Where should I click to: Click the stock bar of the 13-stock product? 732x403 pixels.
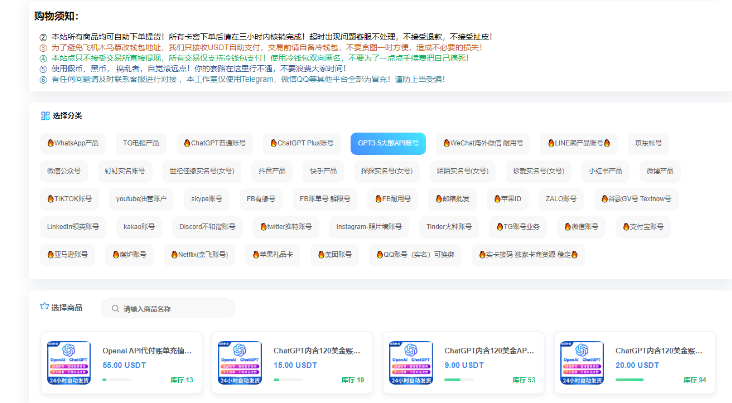(117, 380)
